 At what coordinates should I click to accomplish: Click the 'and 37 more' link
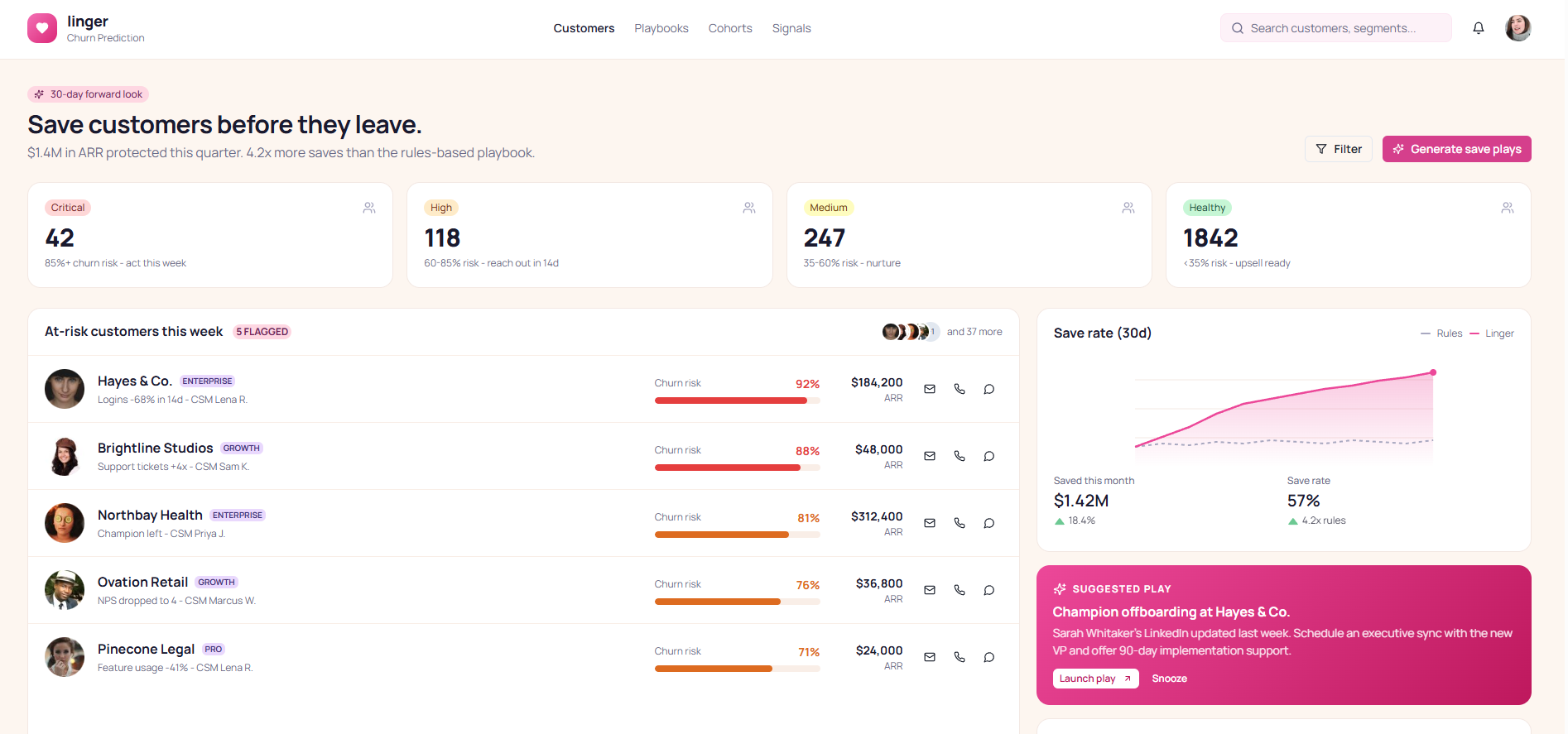(x=974, y=332)
